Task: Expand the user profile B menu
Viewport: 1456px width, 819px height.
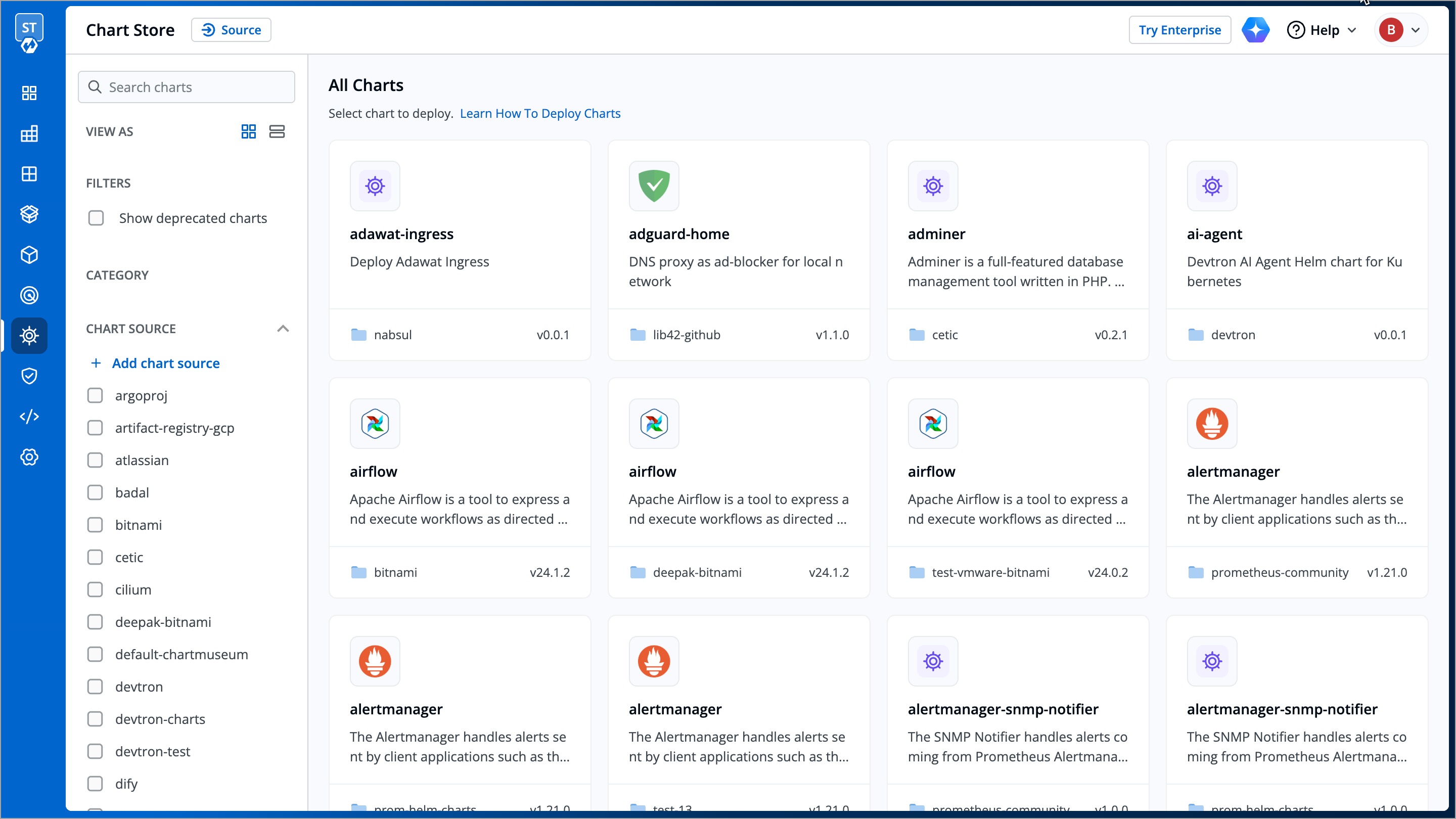Action: pos(1401,30)
